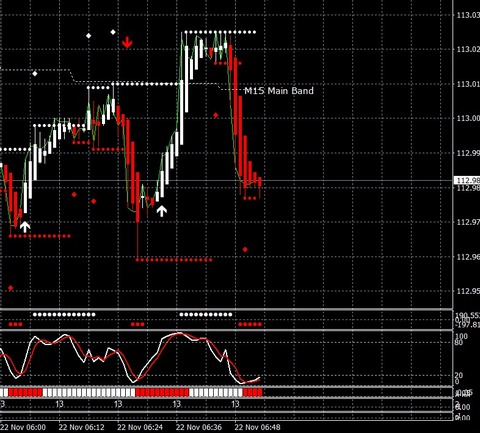Click the lowest red diamond near the 112.95 level

pyautogui.click(x=10, y=288)
